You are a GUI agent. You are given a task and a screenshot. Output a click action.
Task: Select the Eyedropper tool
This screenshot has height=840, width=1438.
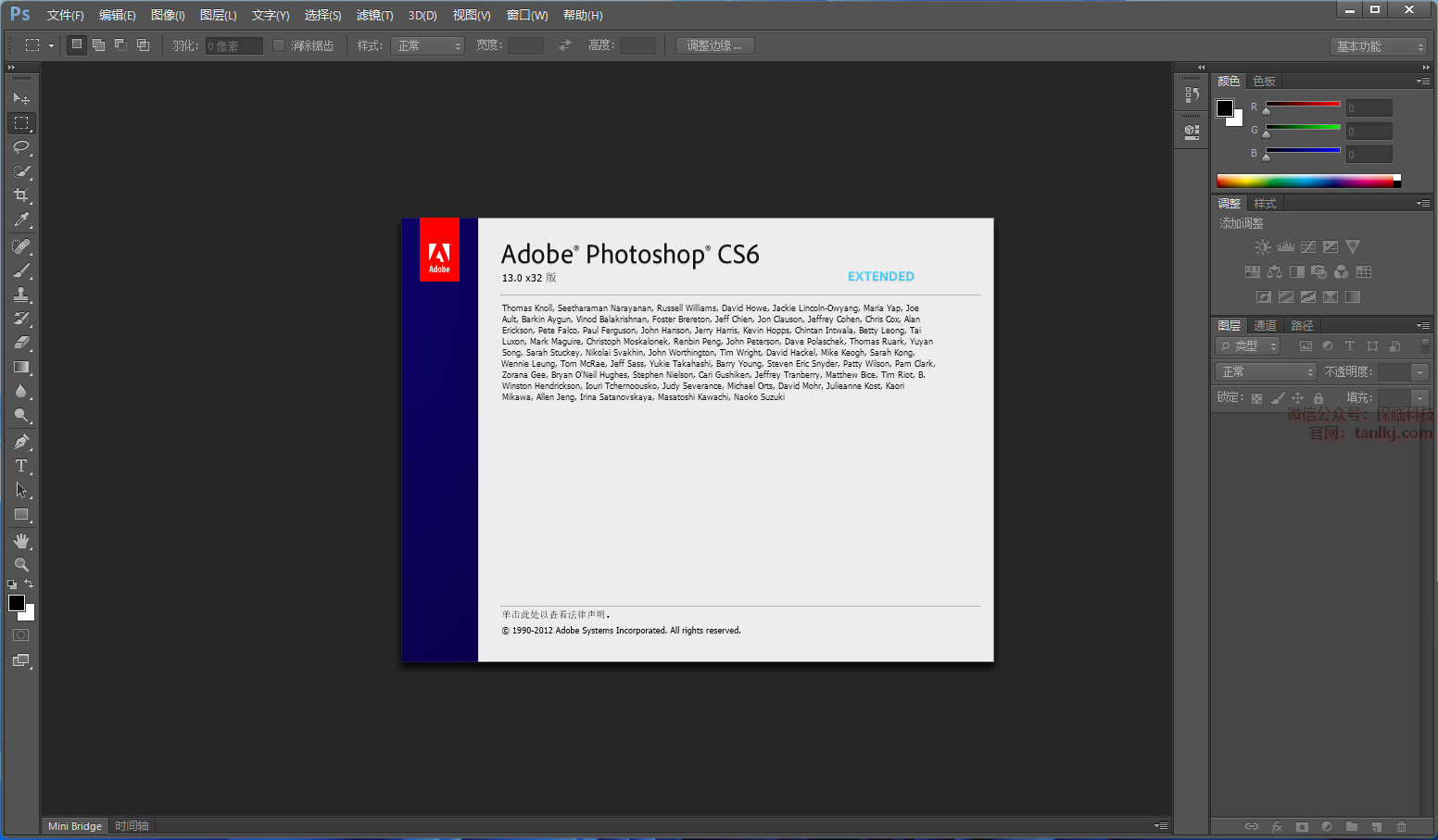pyautogui.click(x=21, y=220)
